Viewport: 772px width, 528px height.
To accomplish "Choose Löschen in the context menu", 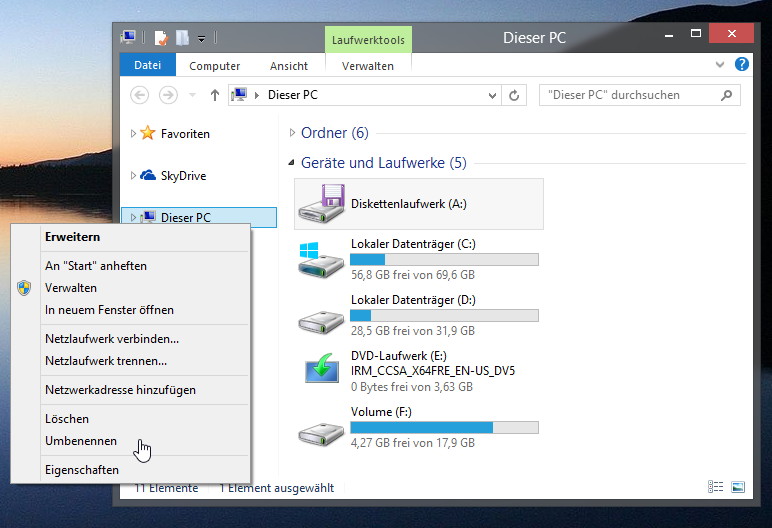I will point(130,419).
